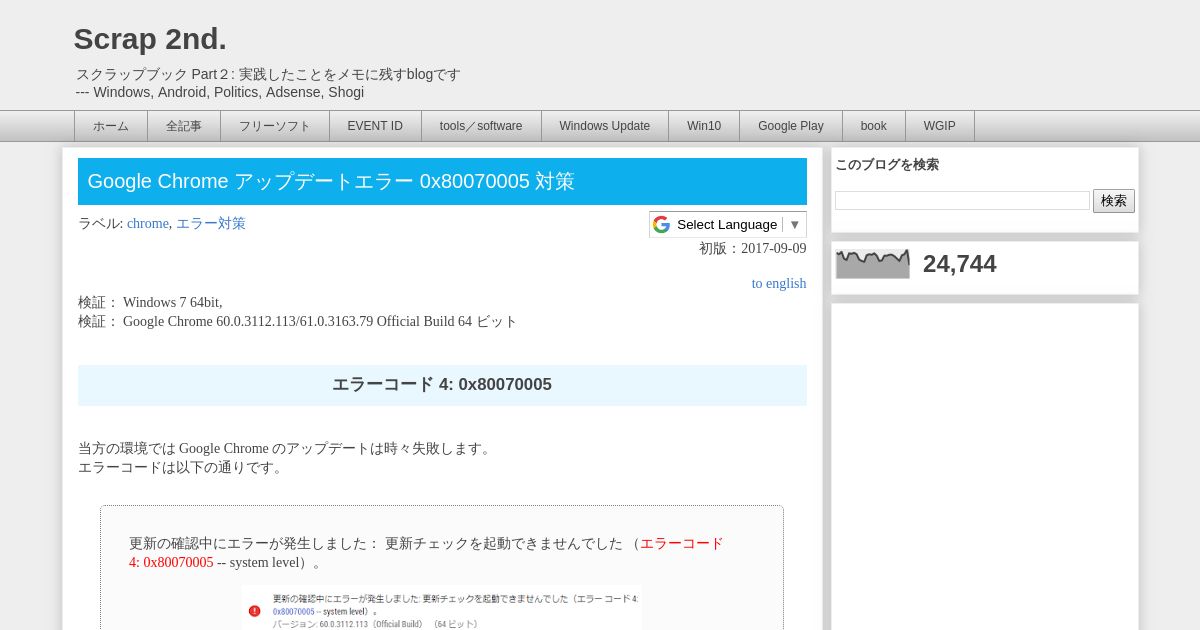The height and width of the screenshot is (630, 1200).
Task: Follow the 'to english' link
Action: (x=779, y=284)
